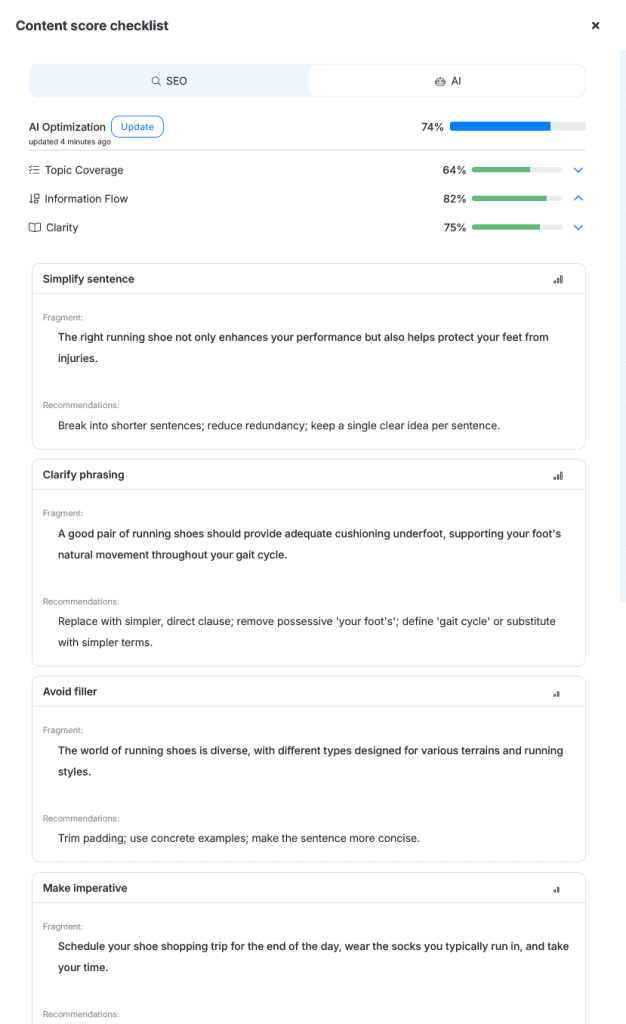Screen dimensions: 626x1024
Task: Expand the Clarity section chevron
Action: pyautogui.click(x=578, y=228)
